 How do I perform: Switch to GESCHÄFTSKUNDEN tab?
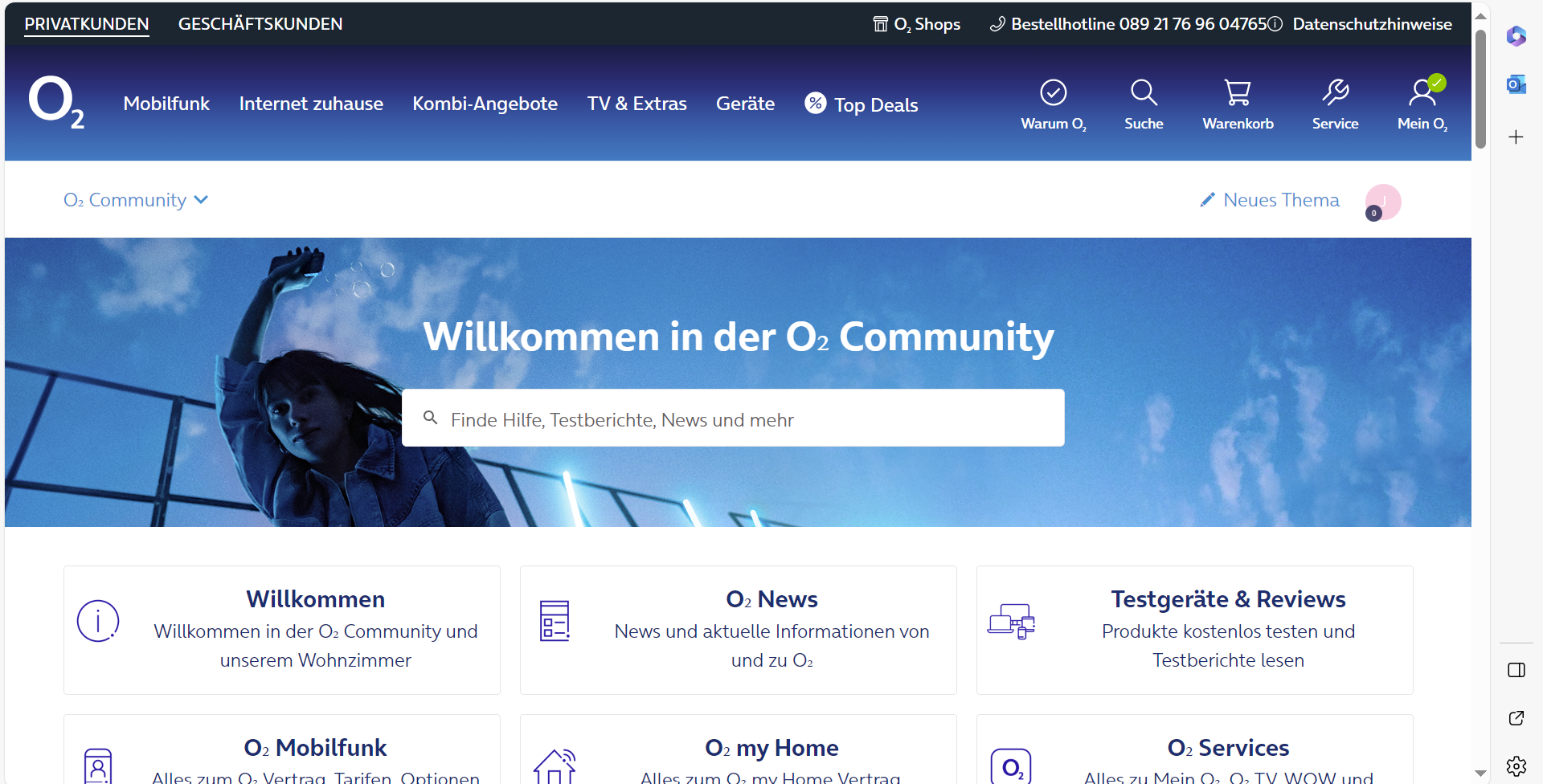(x=260, y=24)
